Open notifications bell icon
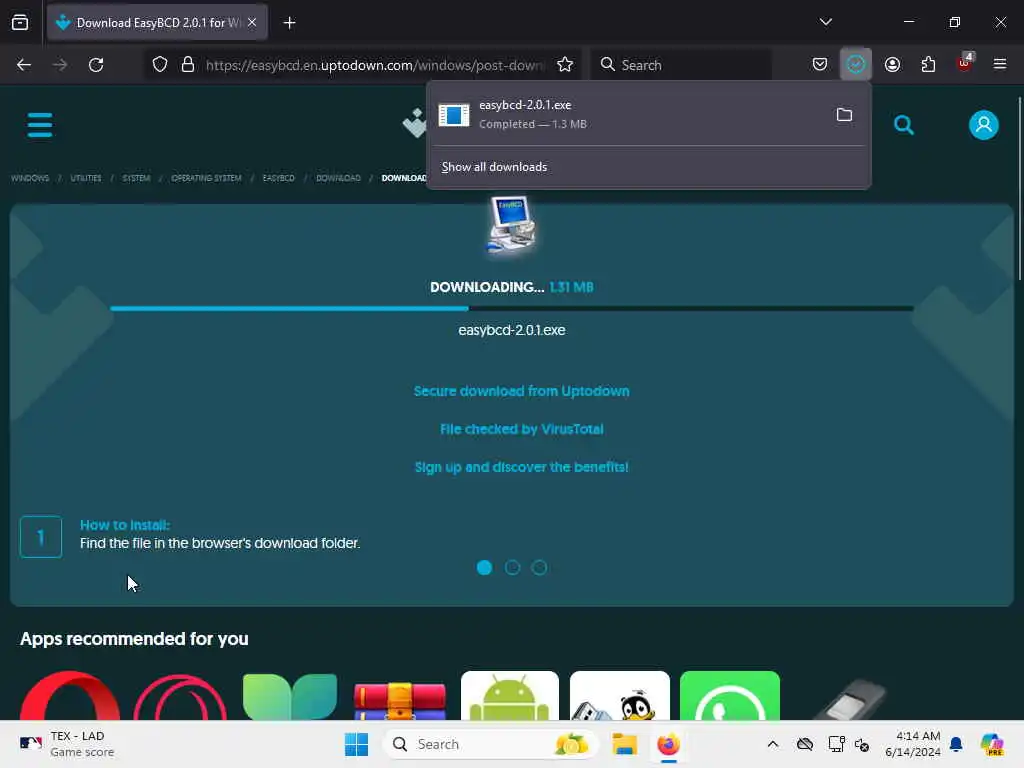Screen dimensions: 1024x768 click(x=956, y=744)
